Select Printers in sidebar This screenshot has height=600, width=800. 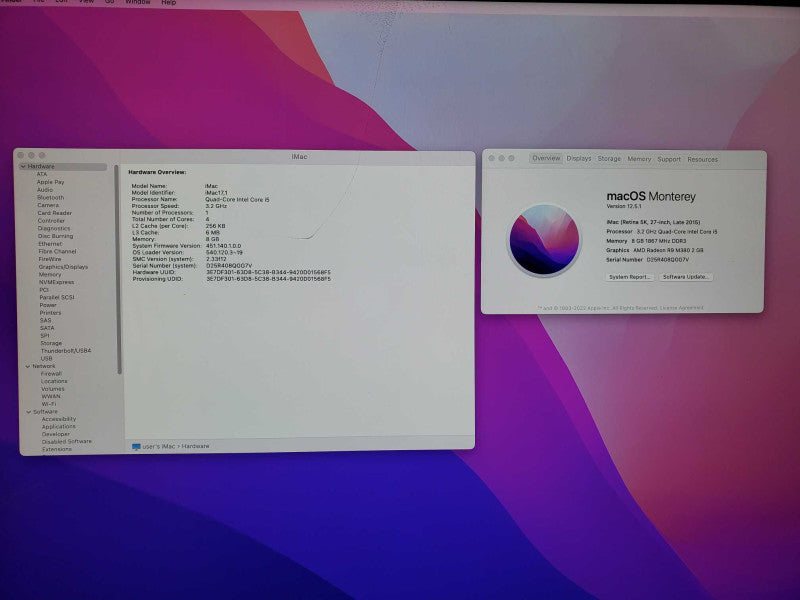[51, 313]
